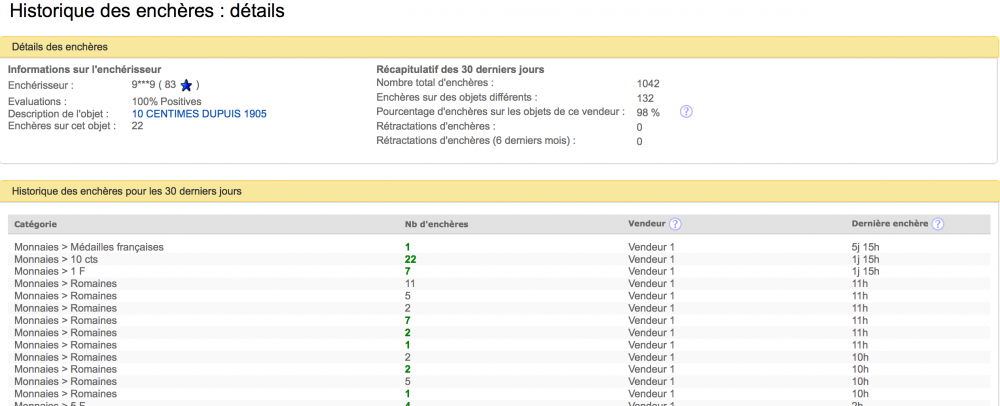Viewport: 1000px width, 406px height.
Task: Click Rétractations d'enchères (6 derniers mois) label
Action: (x=476, y=140)
